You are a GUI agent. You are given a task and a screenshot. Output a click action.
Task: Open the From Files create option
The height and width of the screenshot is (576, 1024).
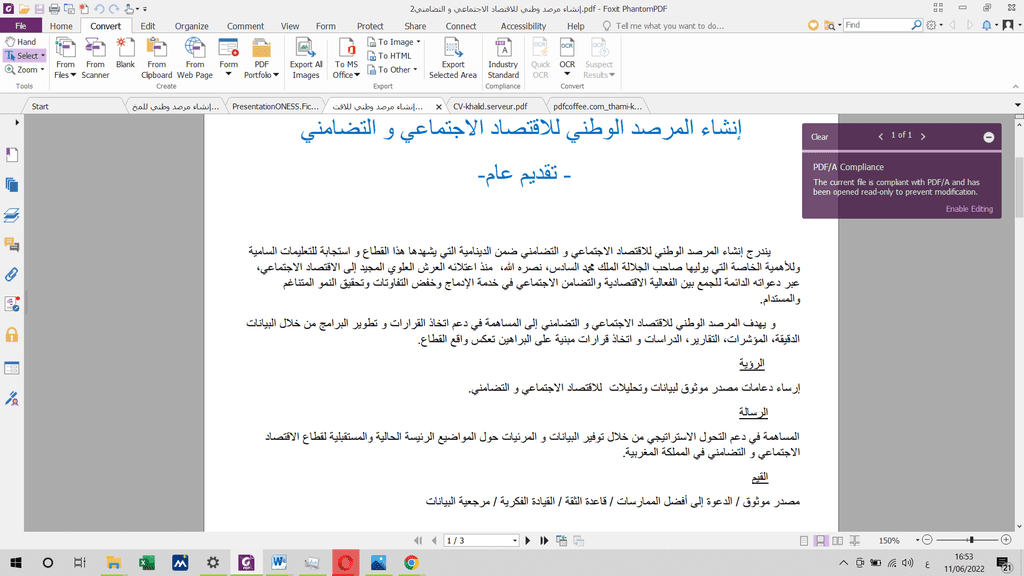[65, 58]
